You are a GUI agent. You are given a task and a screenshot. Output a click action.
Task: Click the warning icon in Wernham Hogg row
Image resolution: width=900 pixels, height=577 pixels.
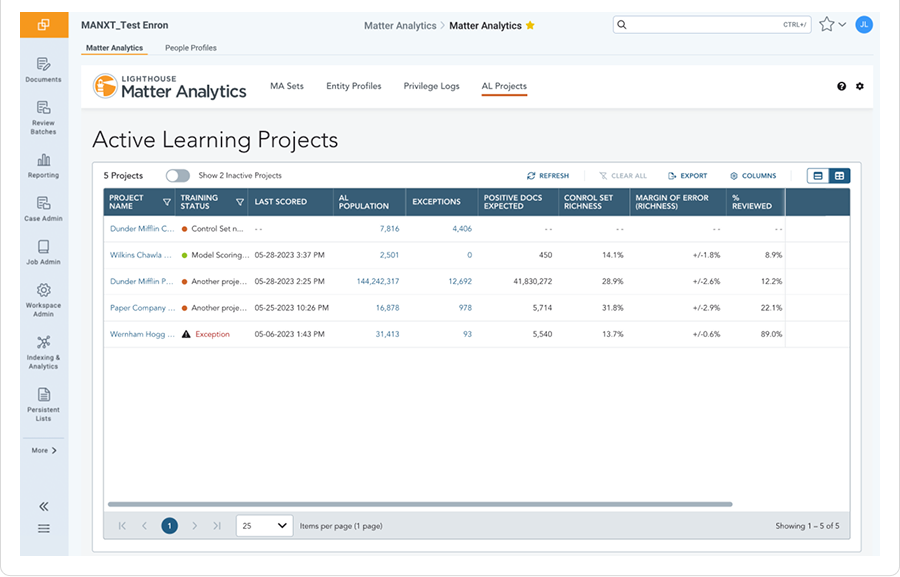click(x=186, y=334)
